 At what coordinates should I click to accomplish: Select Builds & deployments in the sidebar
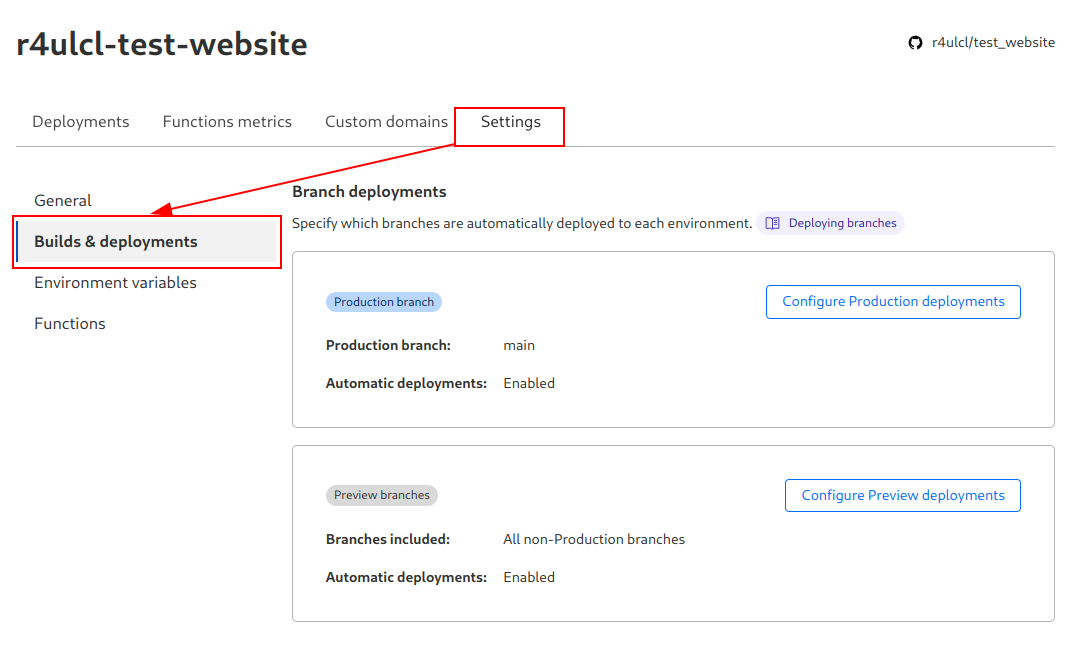click(115, 241)
